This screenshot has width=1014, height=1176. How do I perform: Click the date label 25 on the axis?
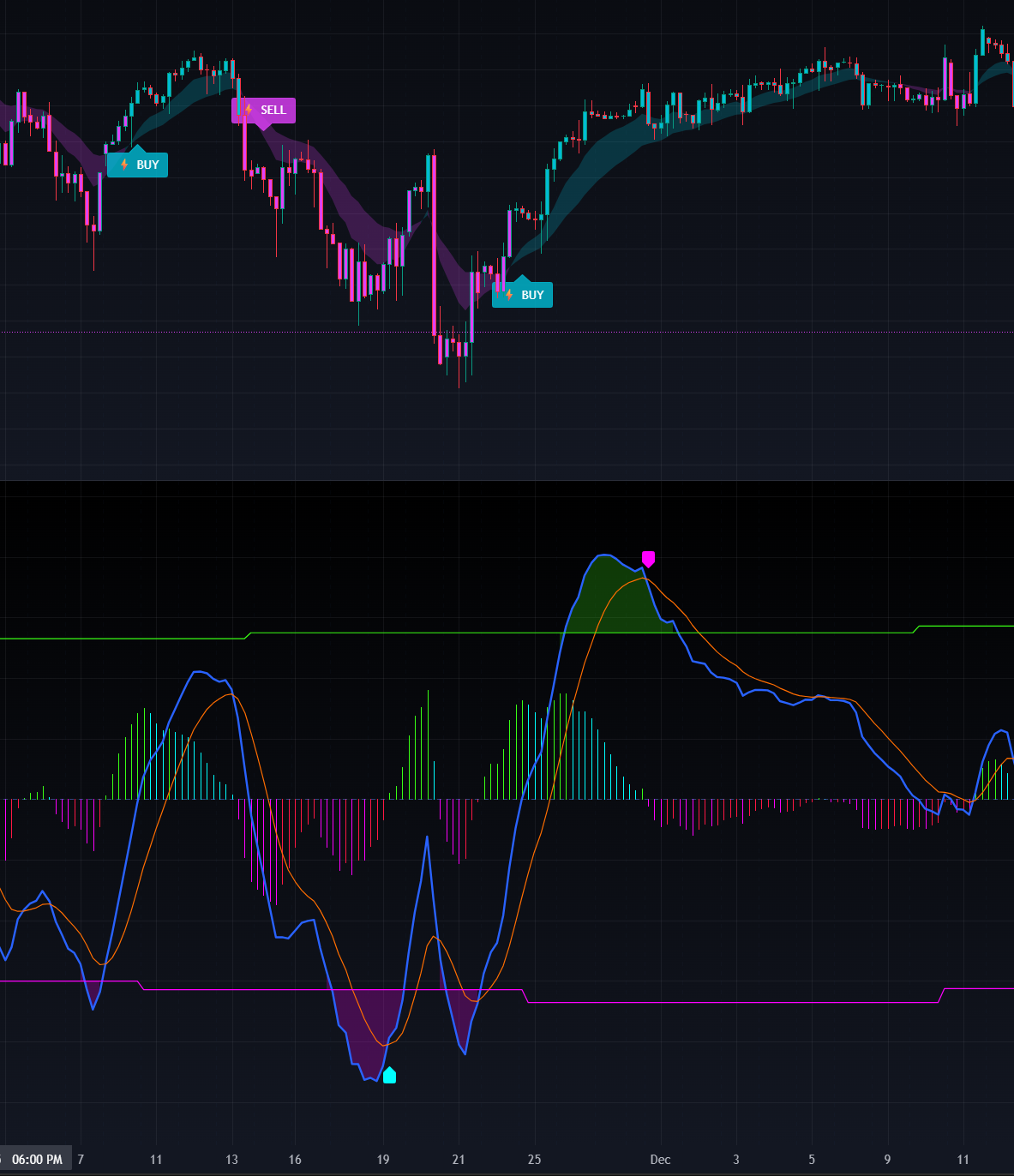tap(534, 1159)
